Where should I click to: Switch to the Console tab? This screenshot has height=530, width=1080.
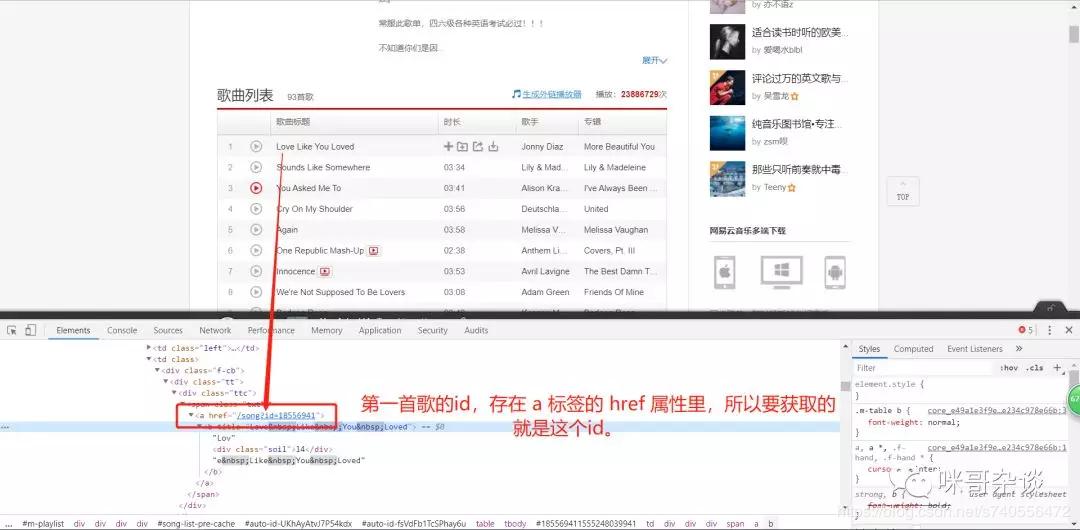(x=122, y=330)
